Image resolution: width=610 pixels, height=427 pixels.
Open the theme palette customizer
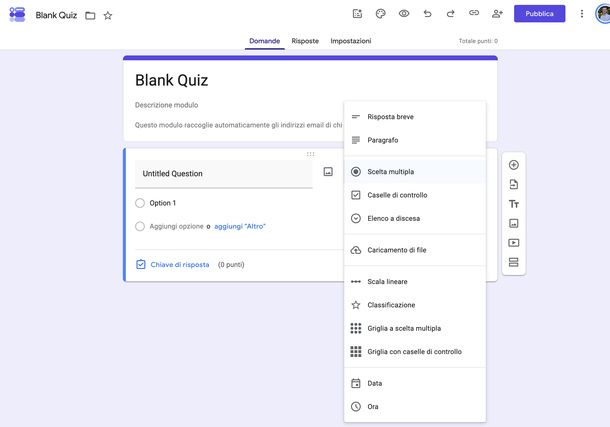tap(380, 14)
